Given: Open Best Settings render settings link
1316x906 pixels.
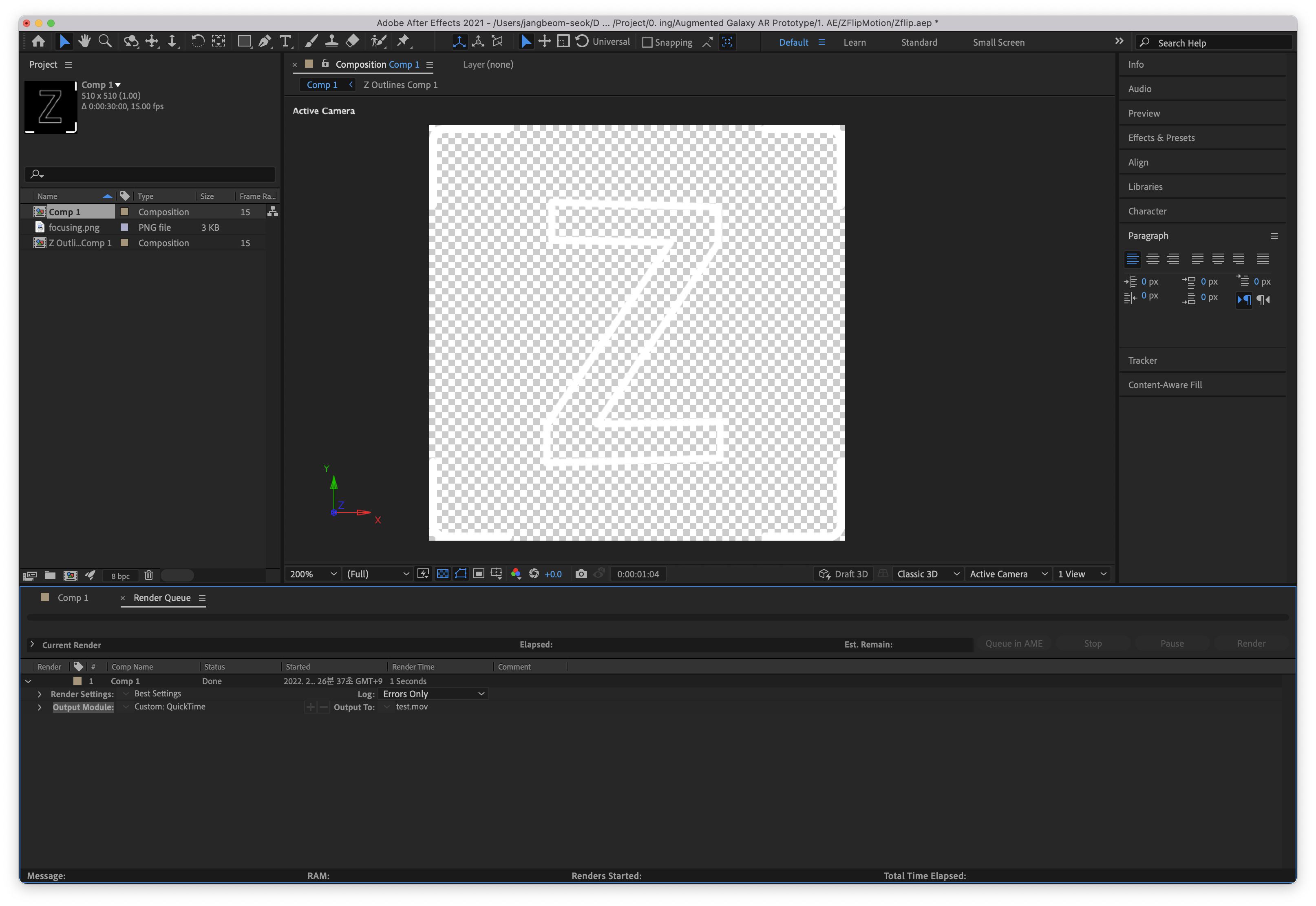Looking at the screenshot, I should point(158,694).
